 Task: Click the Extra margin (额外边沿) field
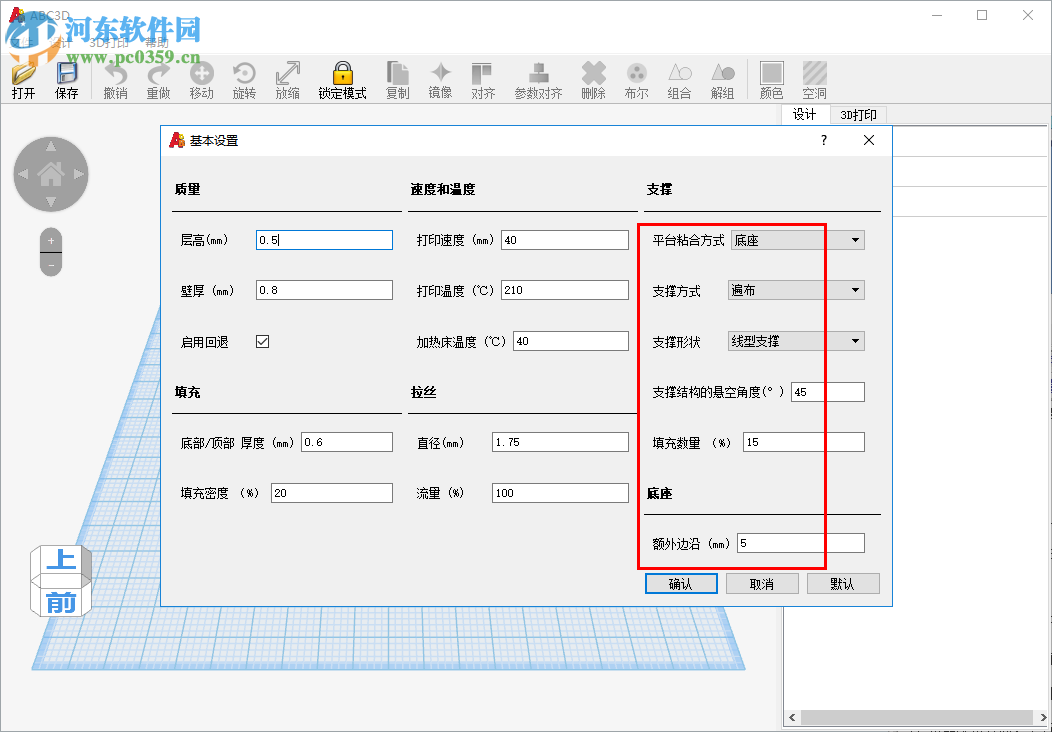(x=801, y=543)
